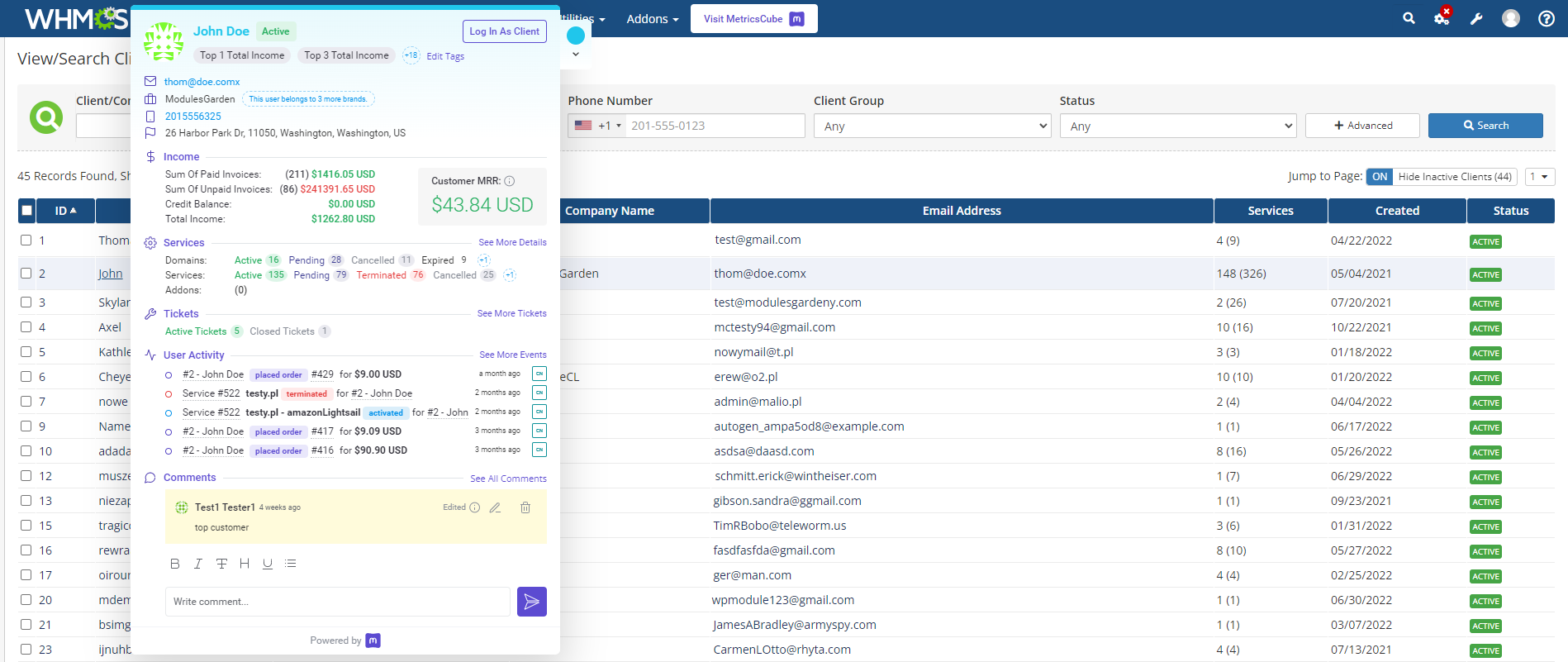Open thom@doe.comx email link in popup

[202, 82]
